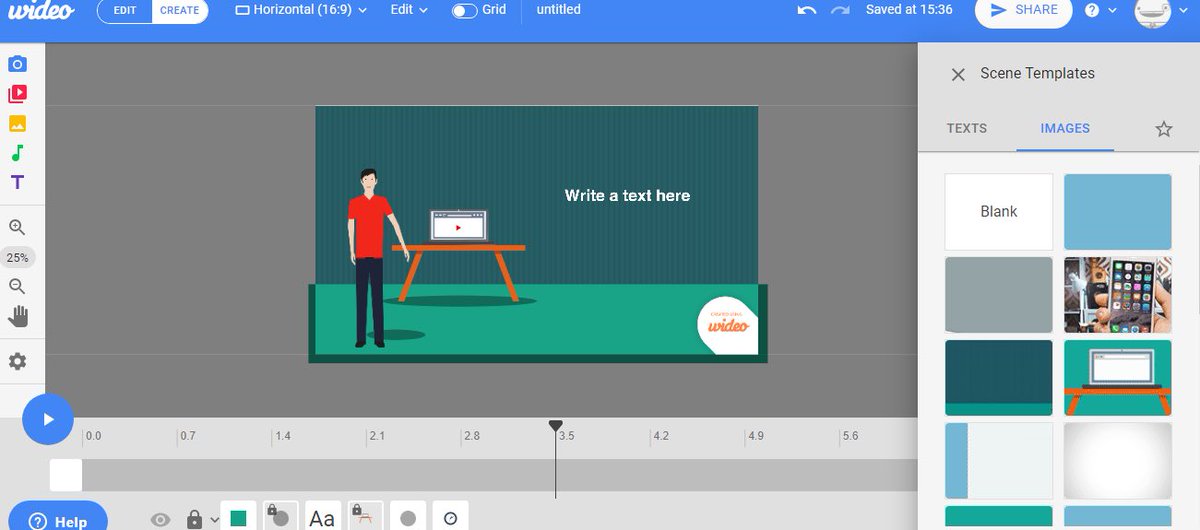The image size is (1200, 530).
Task: Select the blue stripe white scene template
Action: coord(999,460)
